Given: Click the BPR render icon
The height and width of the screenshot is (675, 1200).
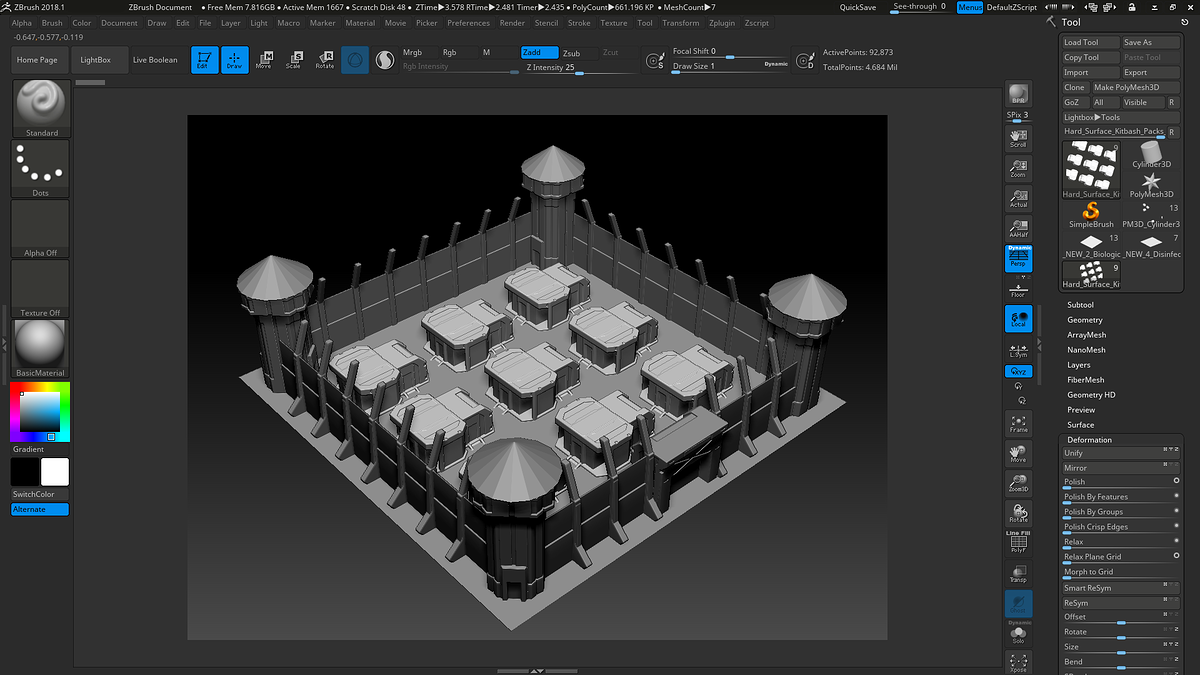Looking at the screenshot, I should point(1018,94).
